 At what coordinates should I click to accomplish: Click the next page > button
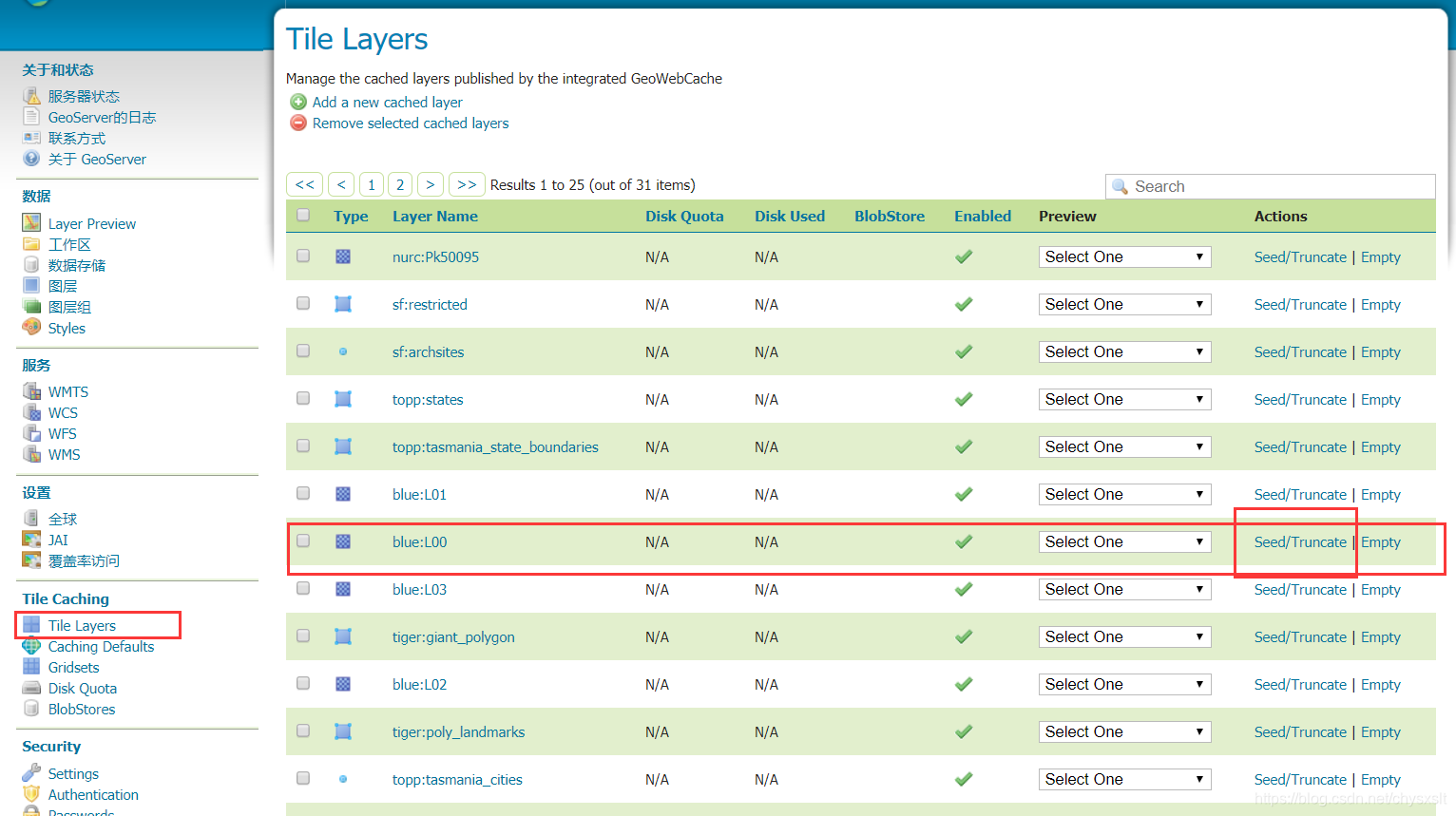431,184
